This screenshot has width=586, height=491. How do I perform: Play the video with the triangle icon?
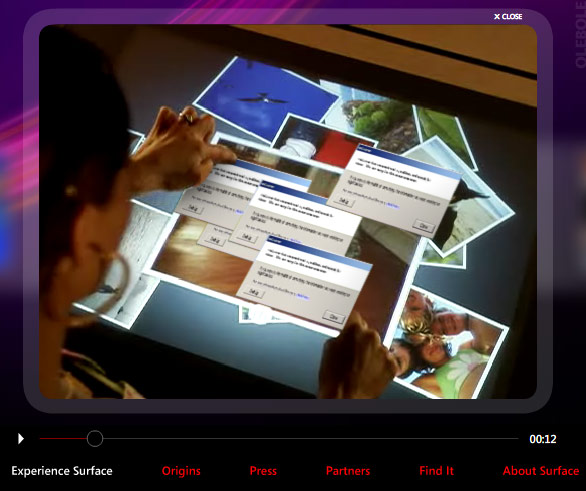click(x=21, y=438)
